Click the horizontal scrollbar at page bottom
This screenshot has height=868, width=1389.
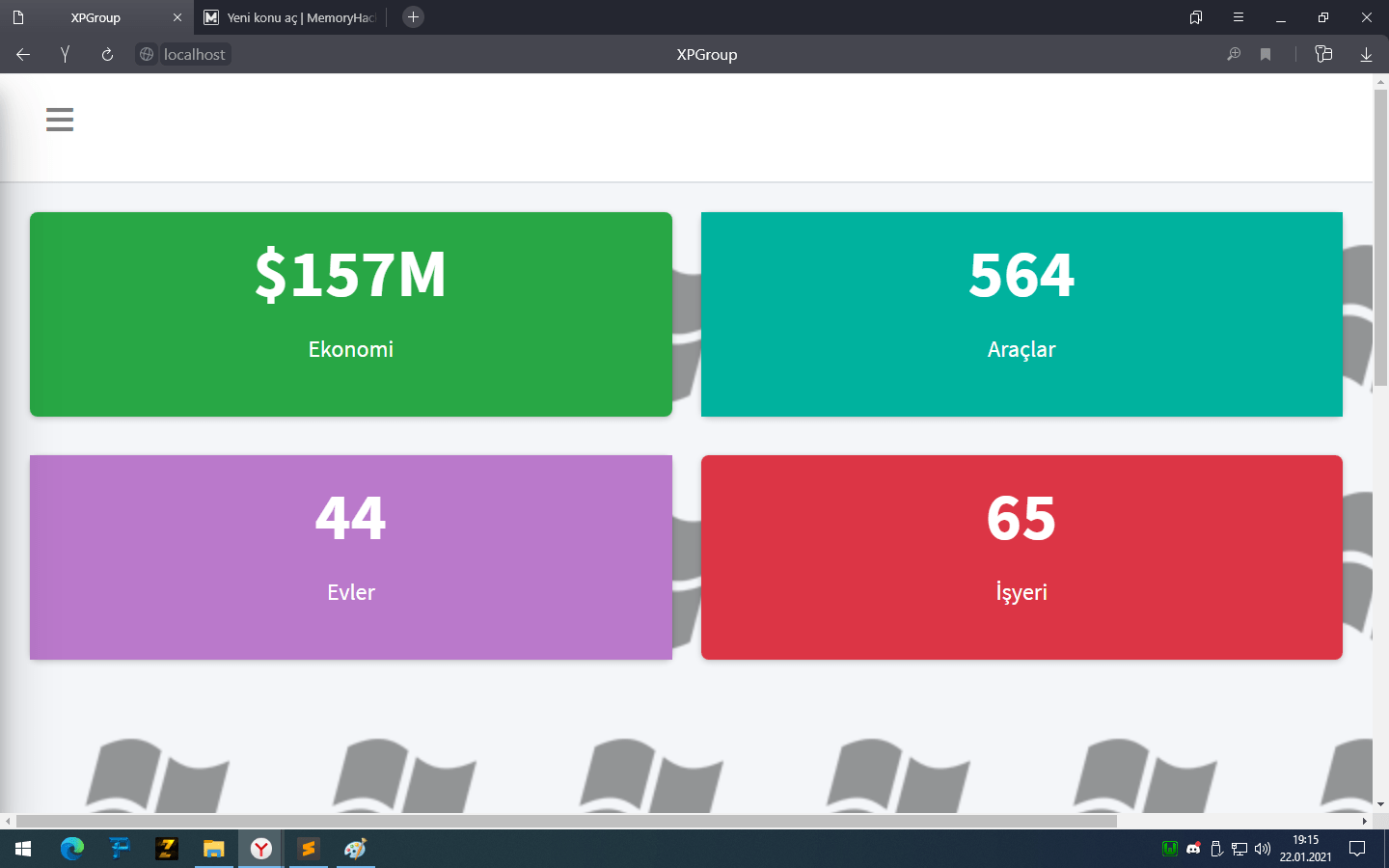(x=566, y=822)
